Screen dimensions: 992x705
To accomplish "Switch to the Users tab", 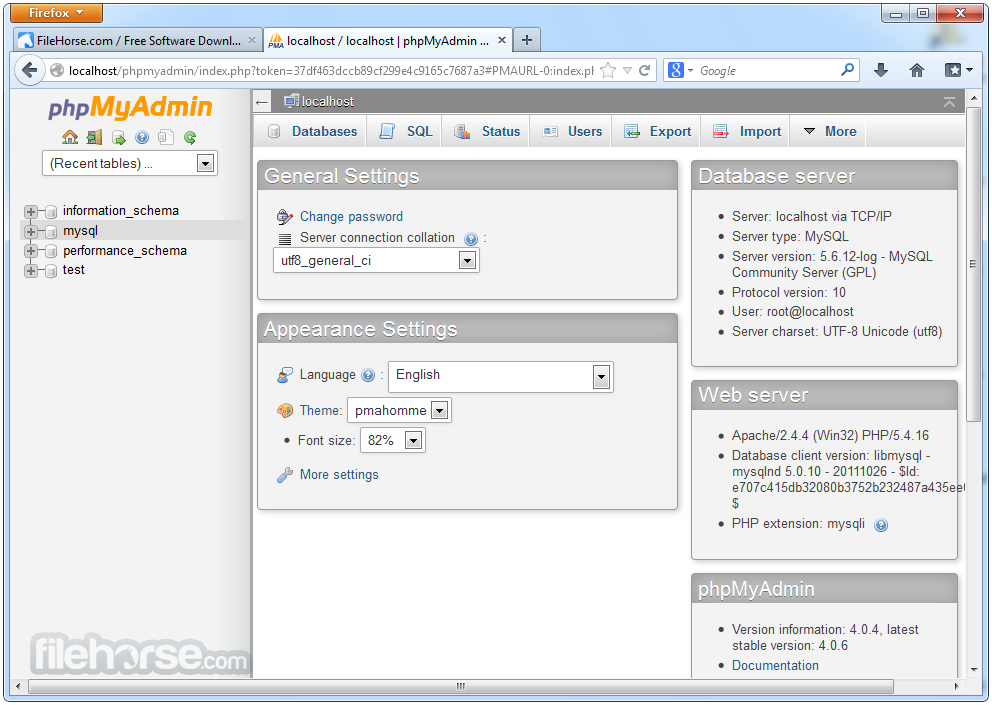I will (x=571, y=131).
